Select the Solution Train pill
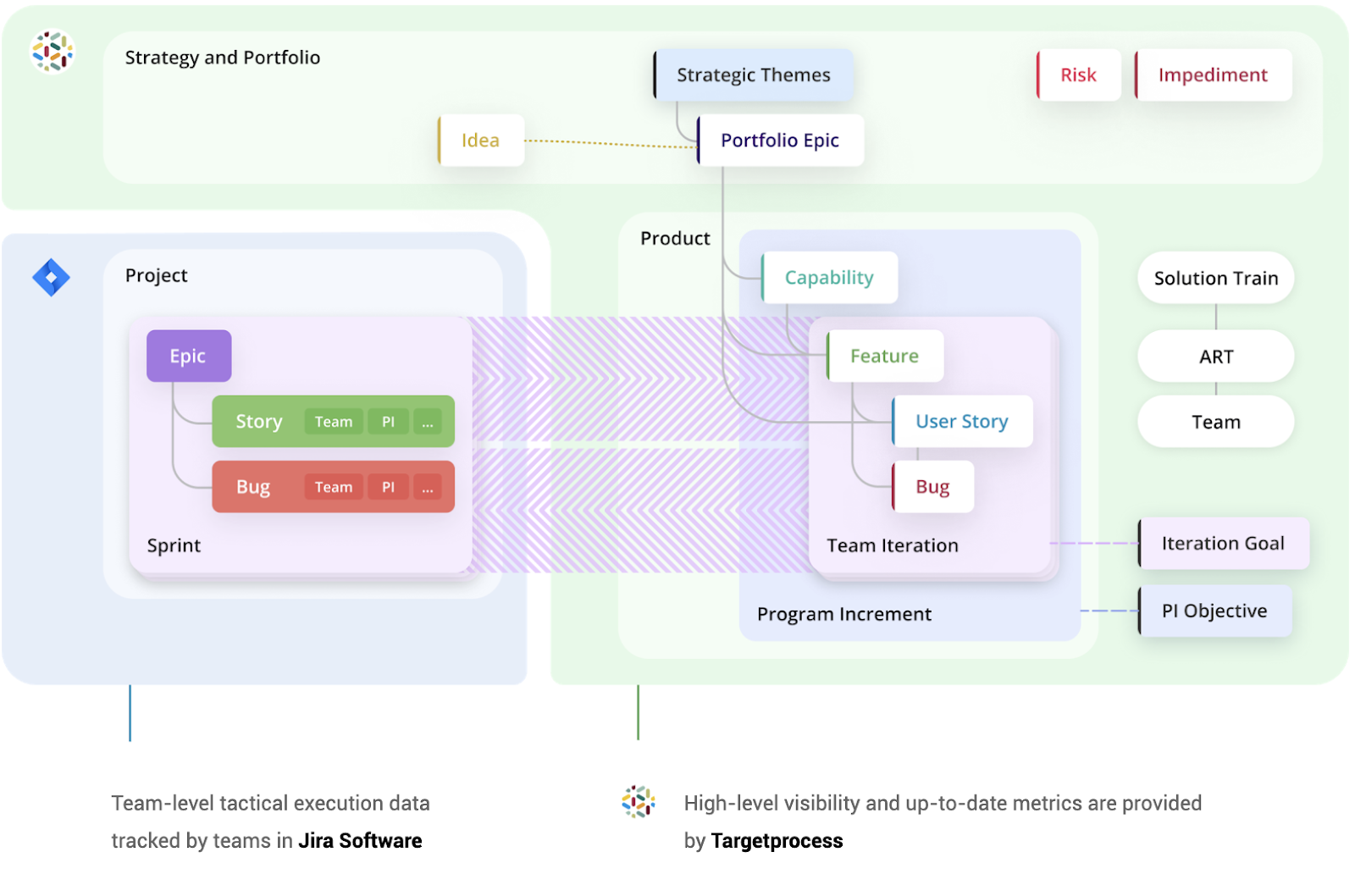Screen dimensions: 1355x896 pos(1215,278)
